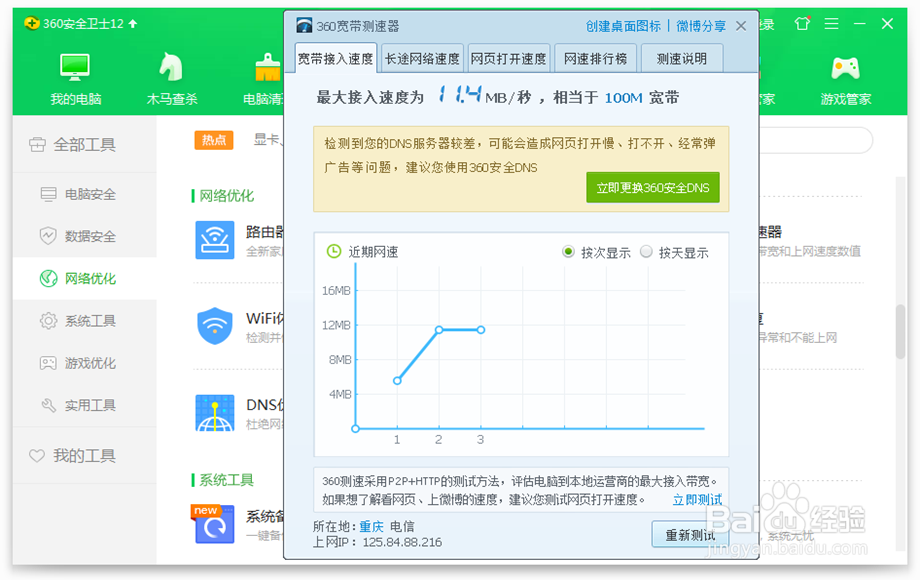Click the 重庆 location link
Screen dimensions: 920x580
pos(371,527)
